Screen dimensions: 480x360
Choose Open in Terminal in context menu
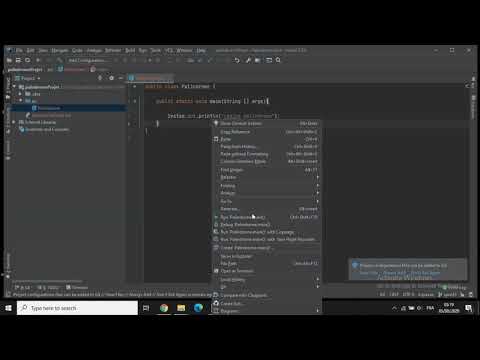267,271
